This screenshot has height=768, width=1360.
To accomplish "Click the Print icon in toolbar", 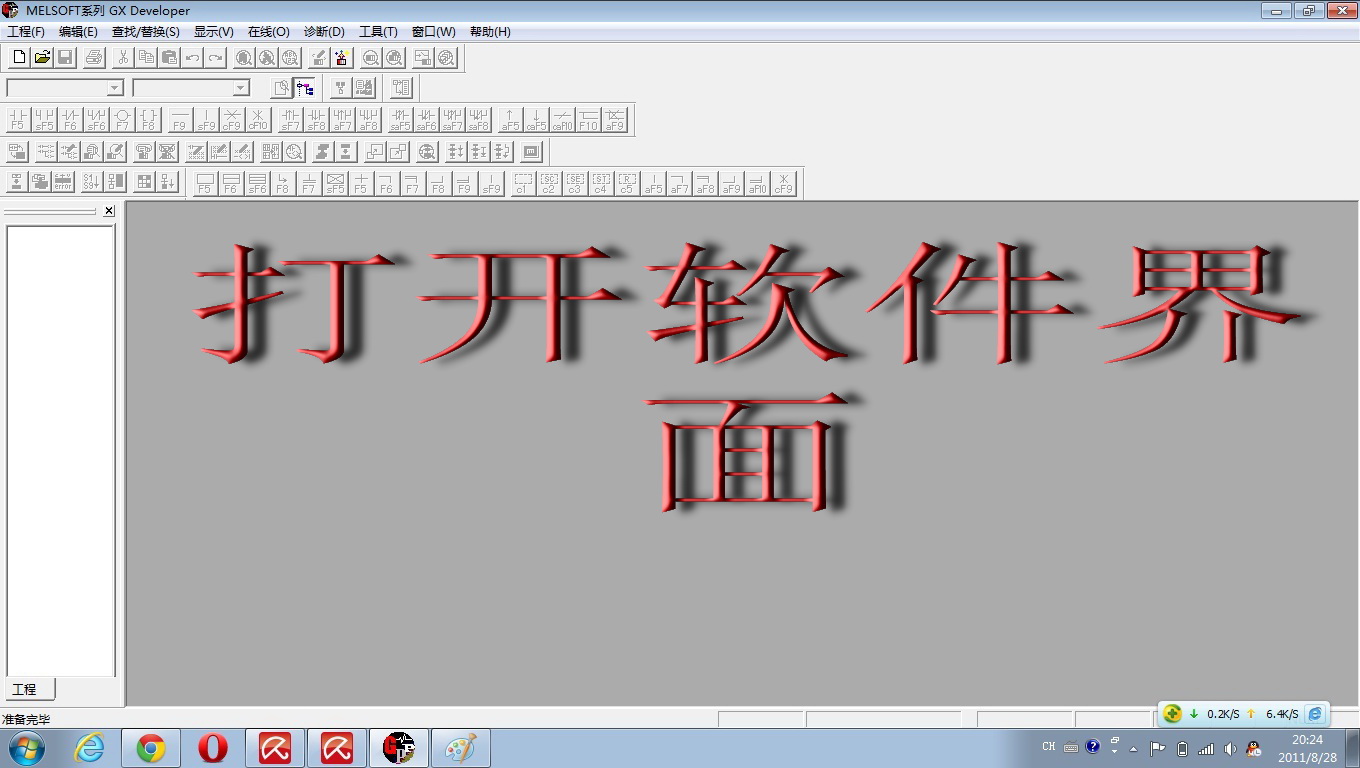I will pyautogui.click(x=94, y=58).
